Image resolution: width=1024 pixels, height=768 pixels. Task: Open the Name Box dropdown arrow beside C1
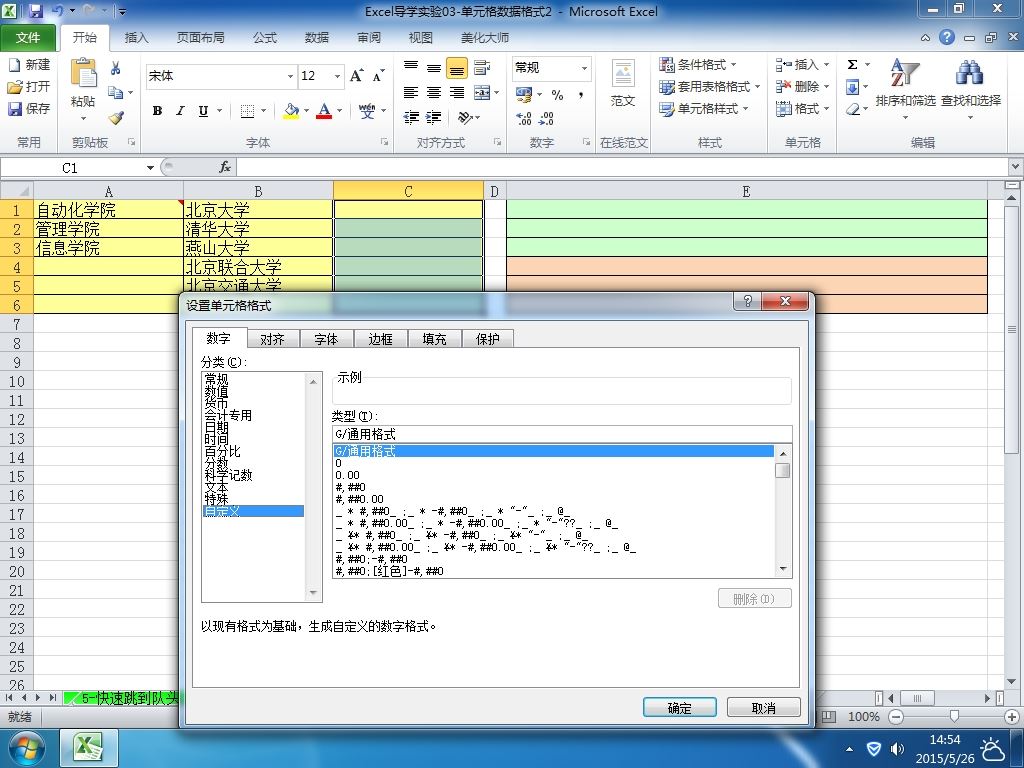point(150,168)
